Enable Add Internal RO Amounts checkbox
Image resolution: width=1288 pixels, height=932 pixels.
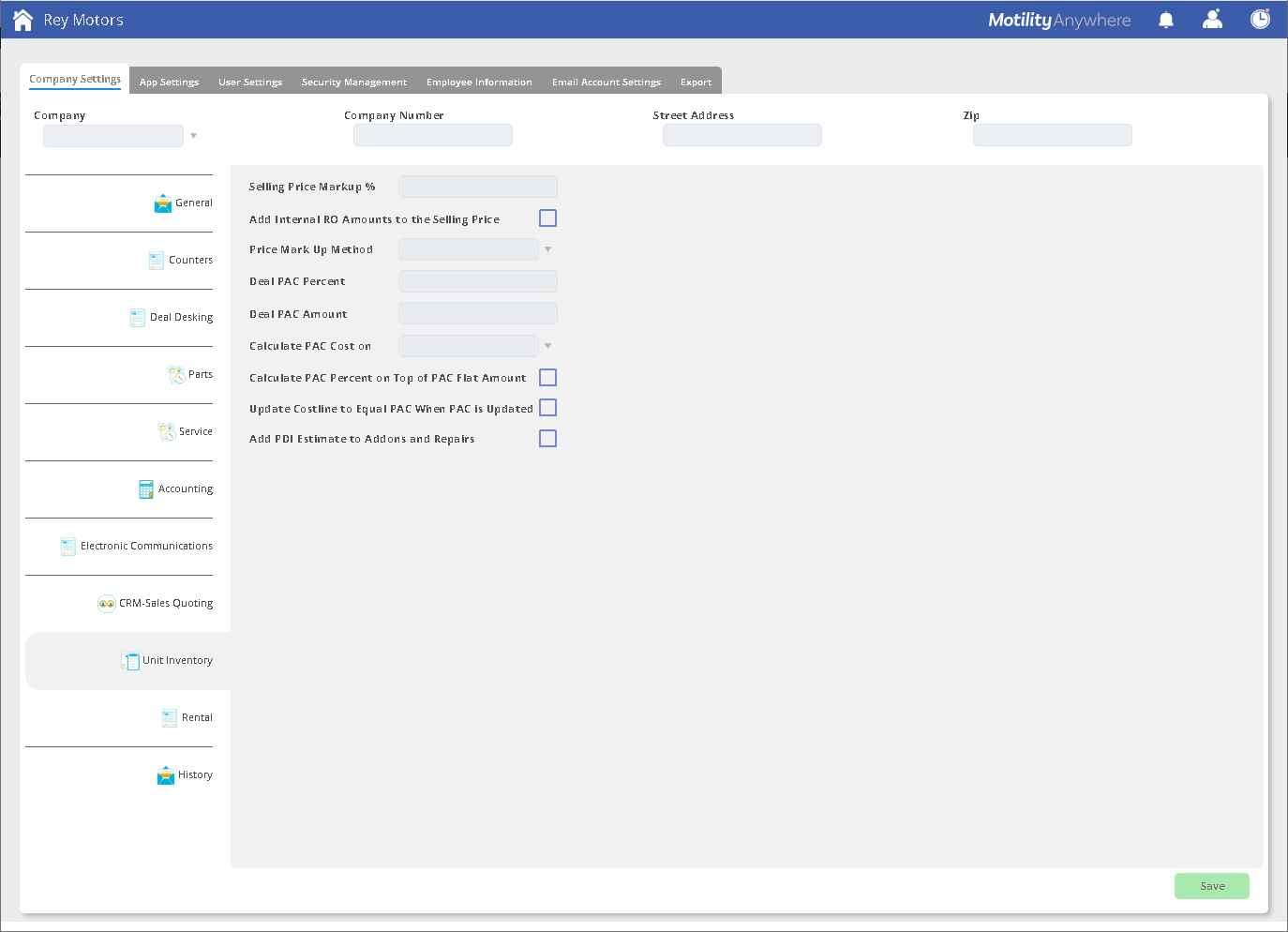tap(548, 218)
